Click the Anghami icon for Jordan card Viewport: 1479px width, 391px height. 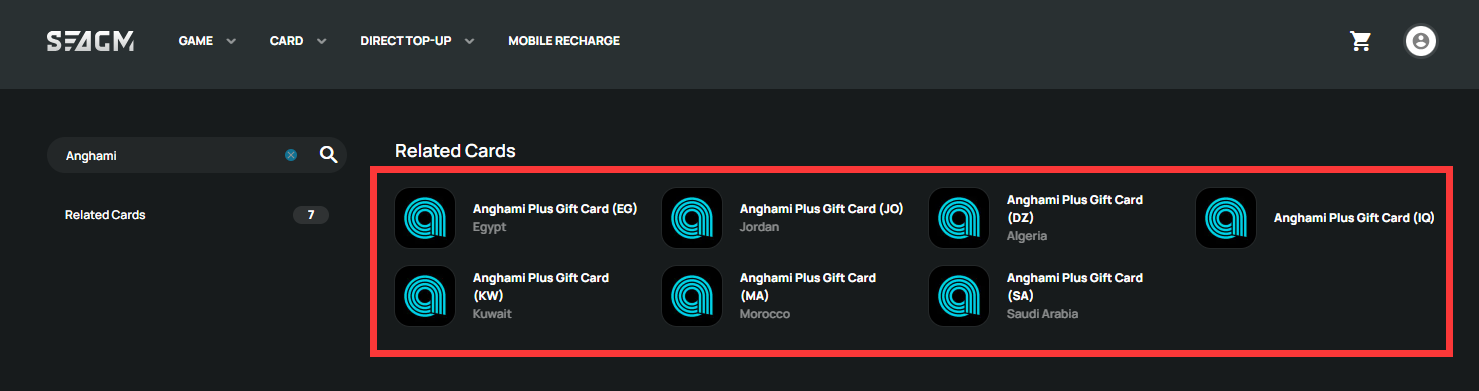(692, 218)
